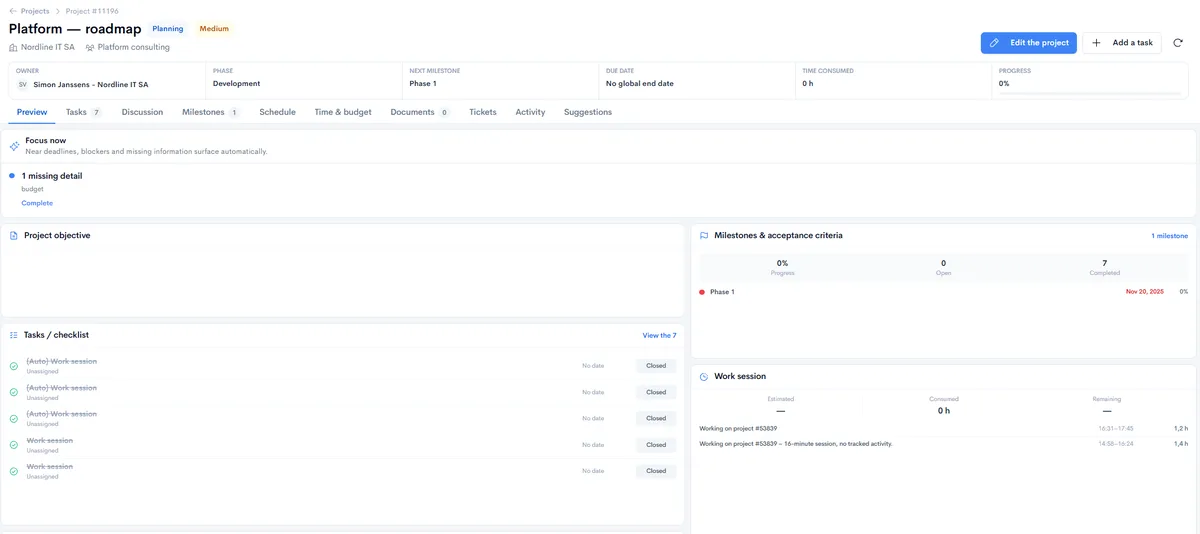Toggle check circle of fourth task, Work session
This screenshot has height=534, width=1200.
tap(14, 445)
